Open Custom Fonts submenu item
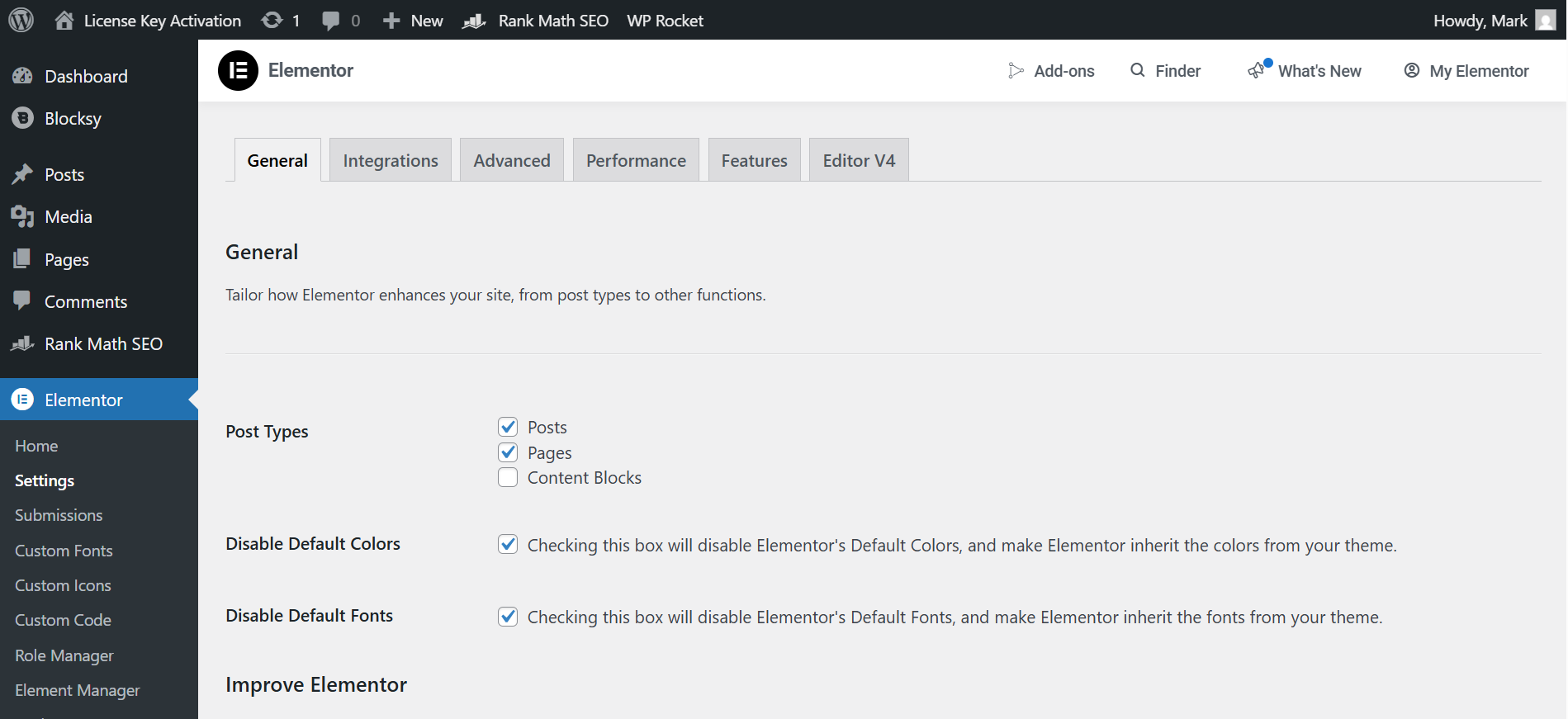 coord(64,551)
